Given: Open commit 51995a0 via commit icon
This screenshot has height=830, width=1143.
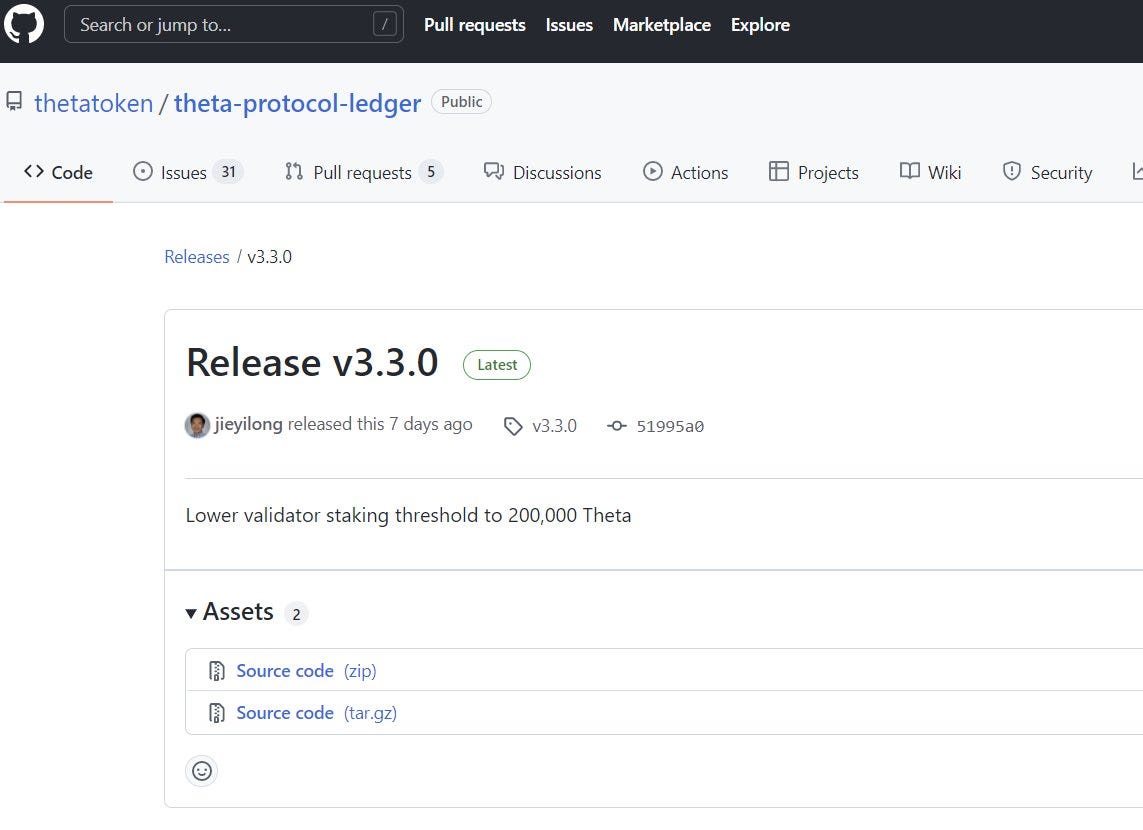Looking at the screenshot, I should pyautogui.click(x=617, y=425).
